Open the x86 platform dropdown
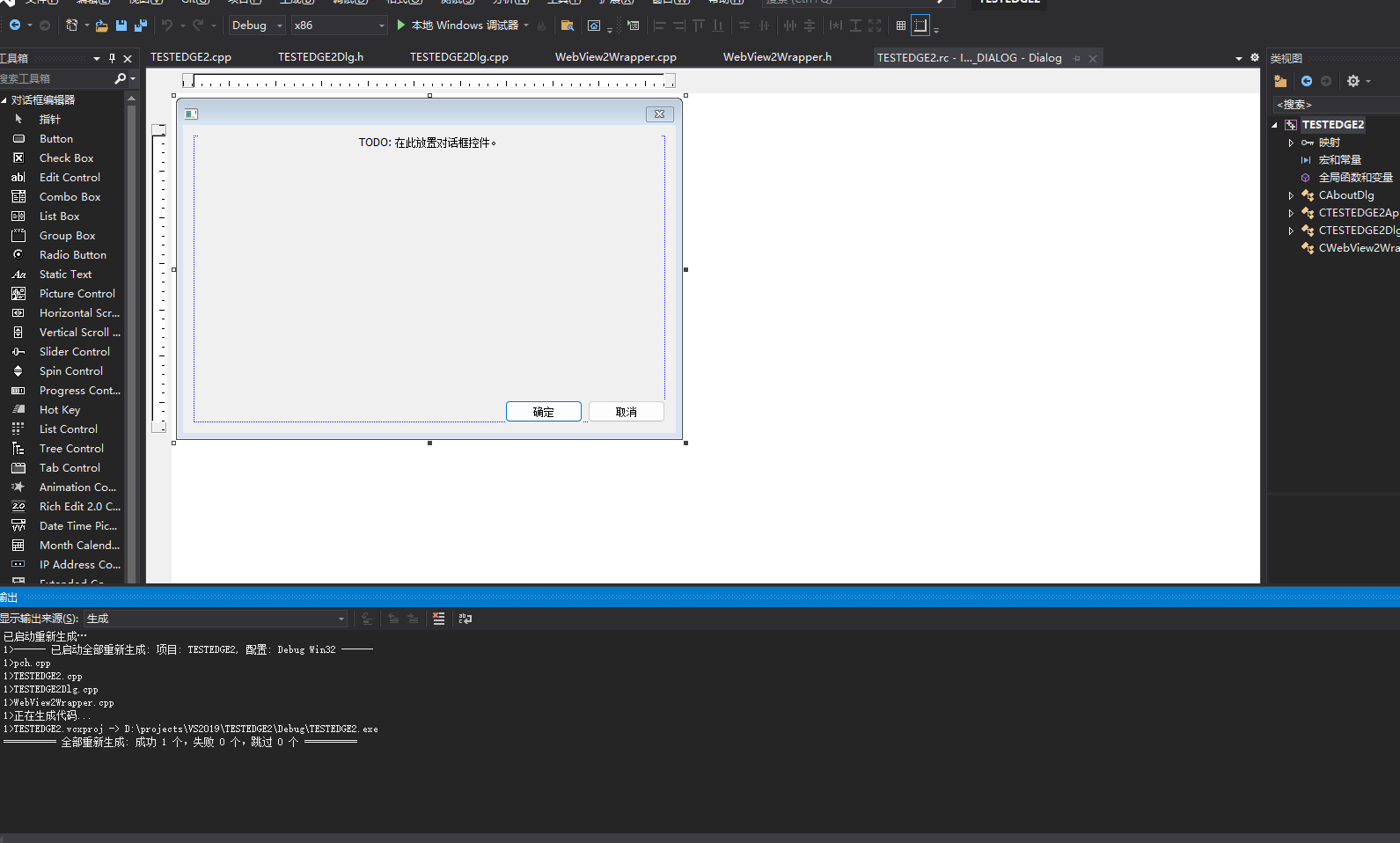The width and height of the screenshot is (1400, 843). [x=340, y=26]
